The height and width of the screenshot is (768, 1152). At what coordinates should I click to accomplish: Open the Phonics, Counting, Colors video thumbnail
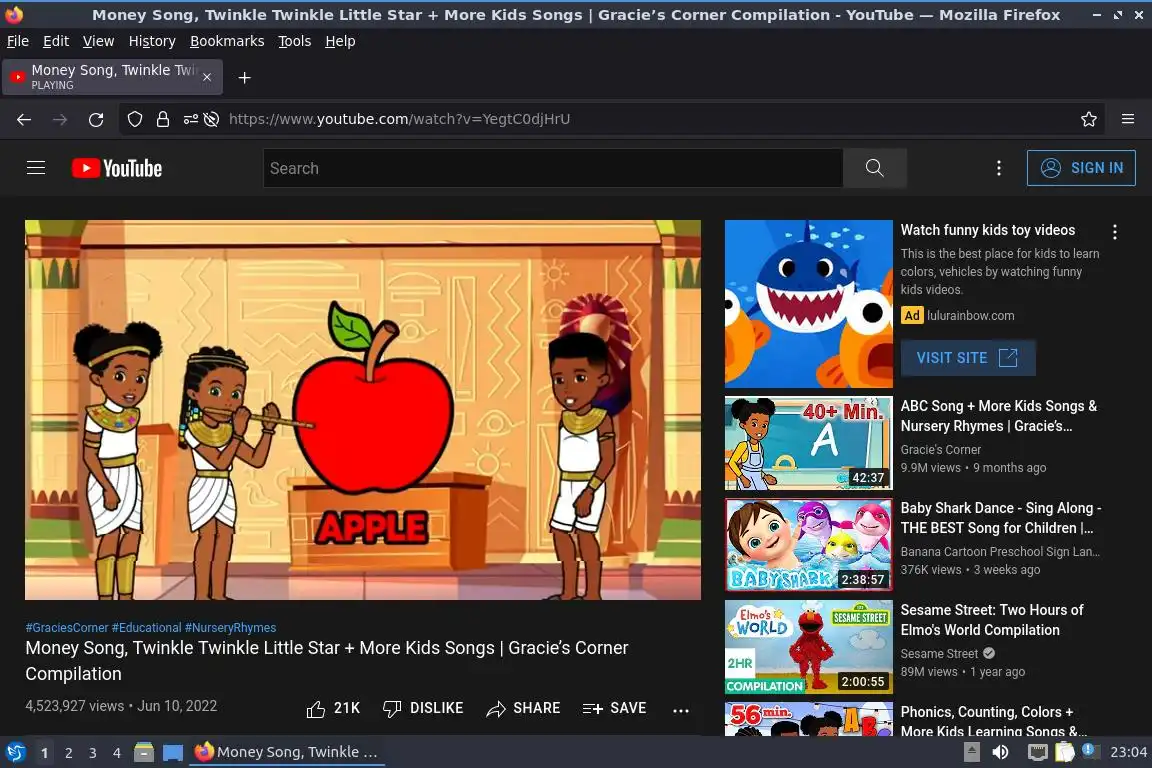(808, 719)
